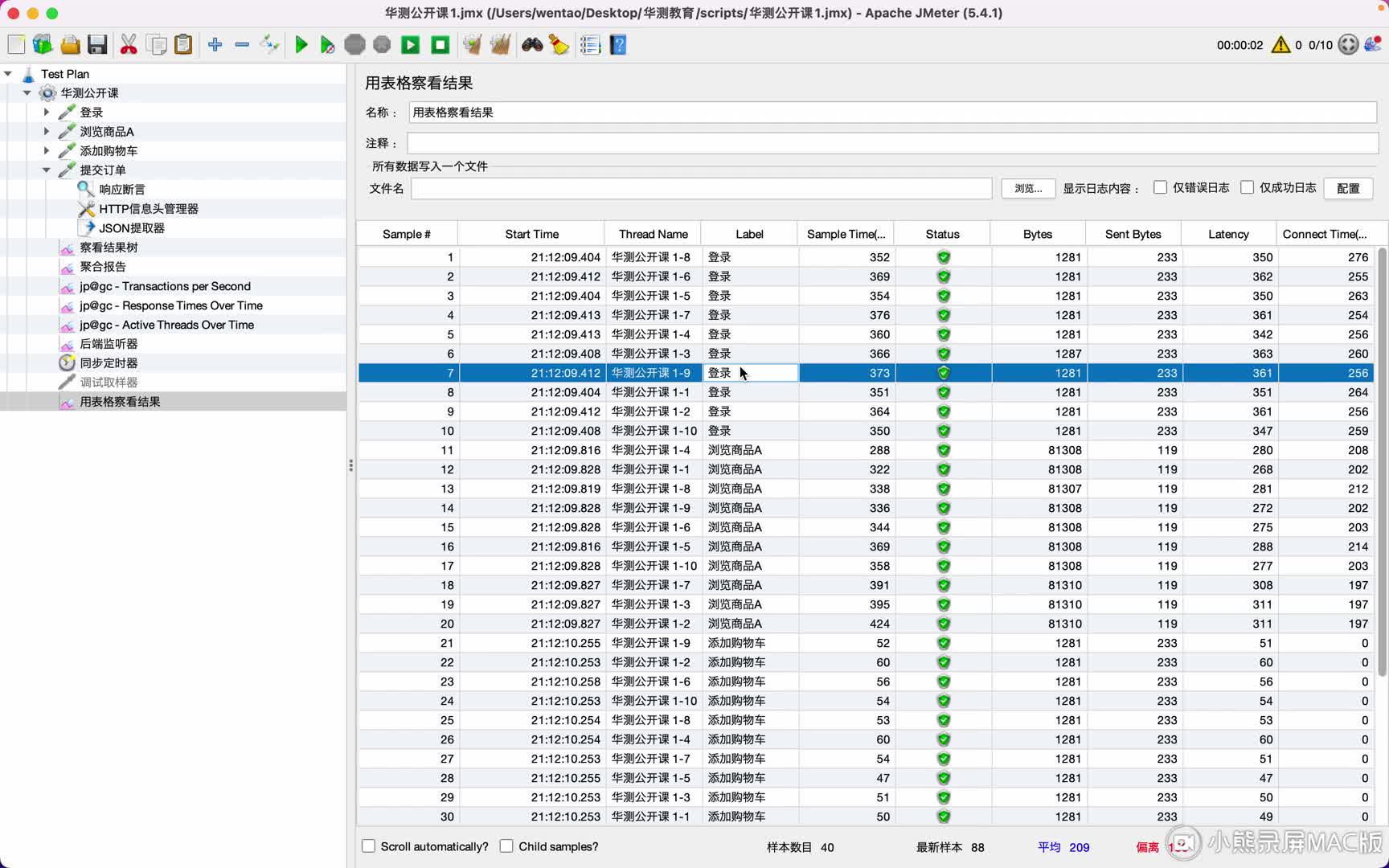Start the test with green play icon
Viewport: 1389px width, 868px height.
click(x=301, y=45)
